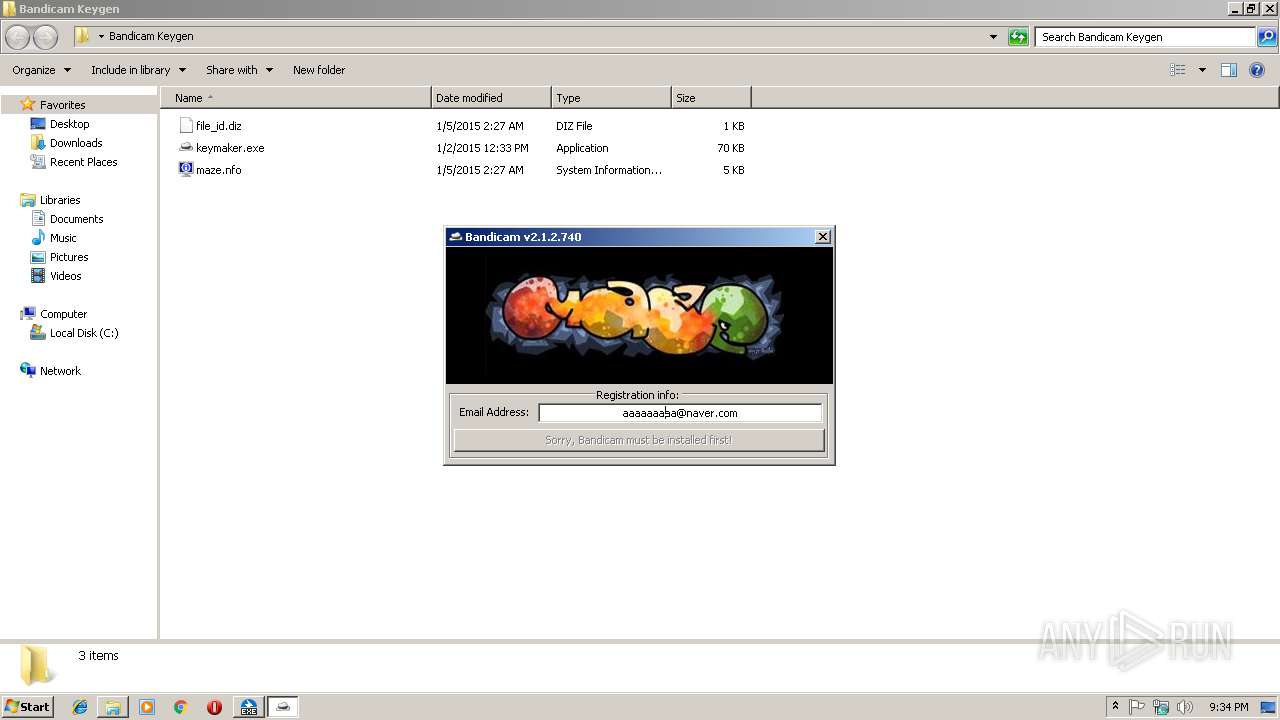The height and width of the screenshot is (720, 1280).
Task: Sort files by the Size column
Action: pos(711,98)
